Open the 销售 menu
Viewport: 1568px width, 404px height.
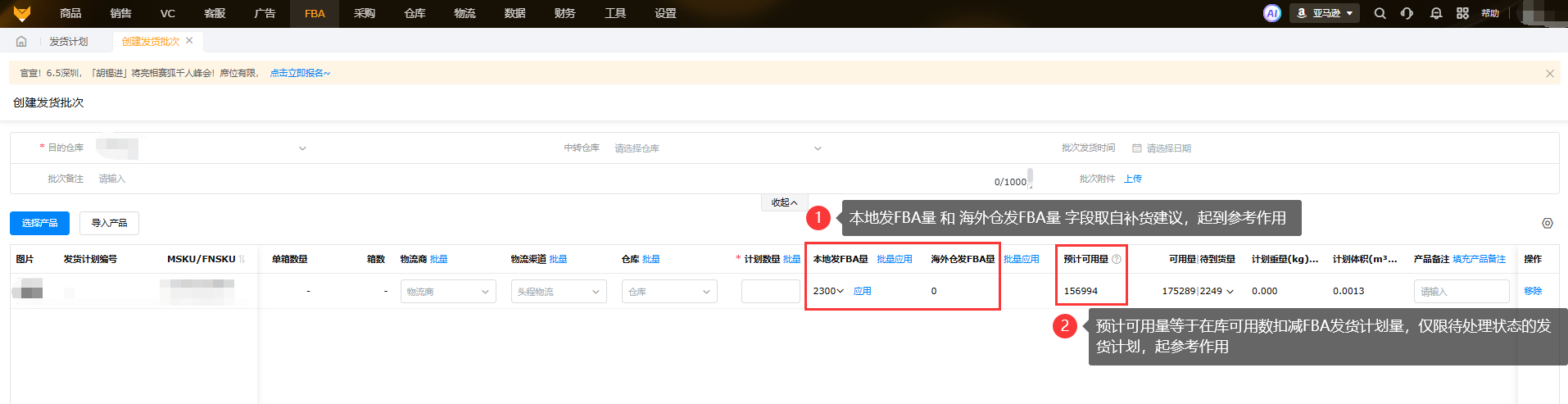click(x=120, y=13)
